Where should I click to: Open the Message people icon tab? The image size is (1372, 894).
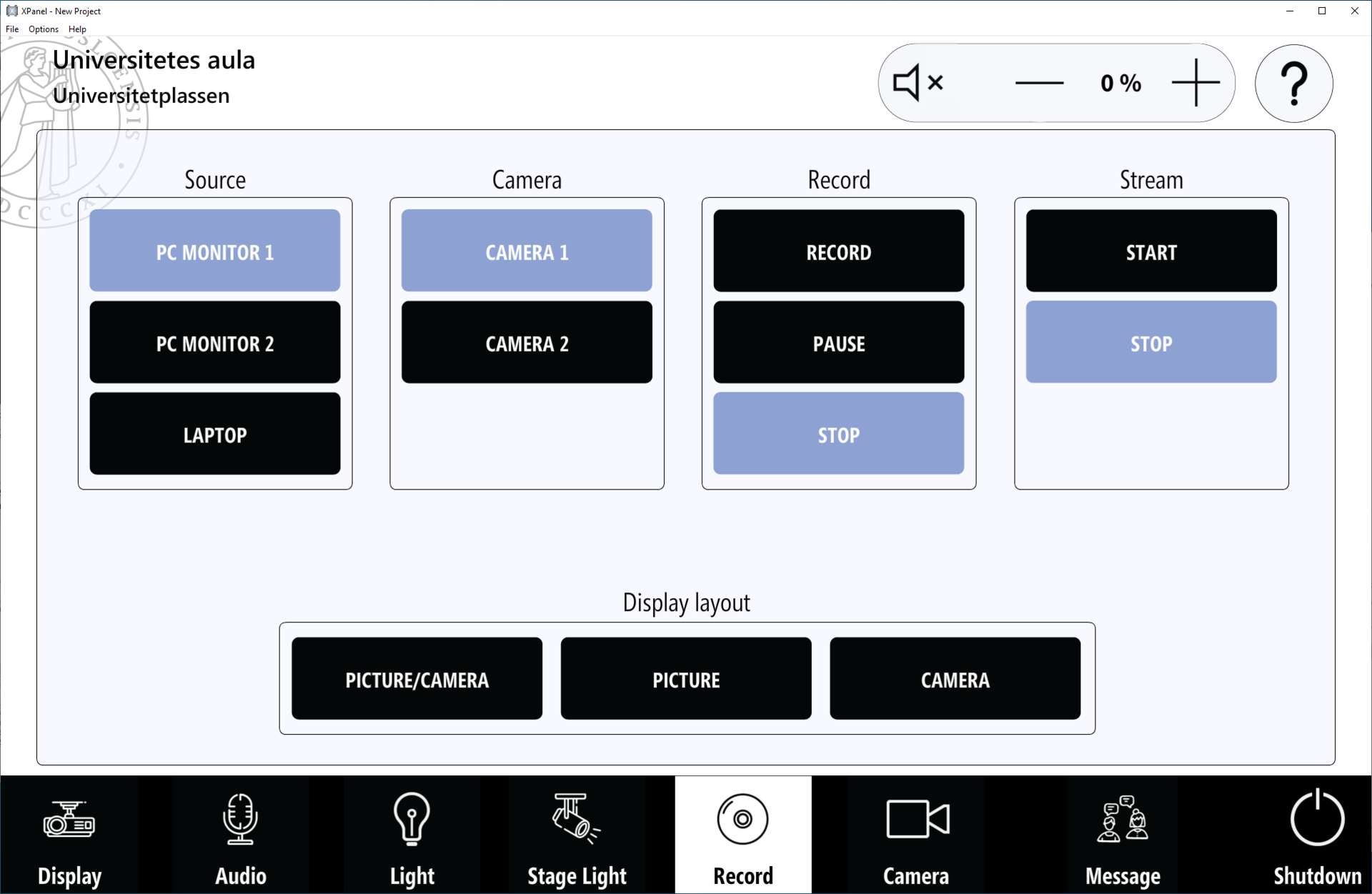point(1123,835)
